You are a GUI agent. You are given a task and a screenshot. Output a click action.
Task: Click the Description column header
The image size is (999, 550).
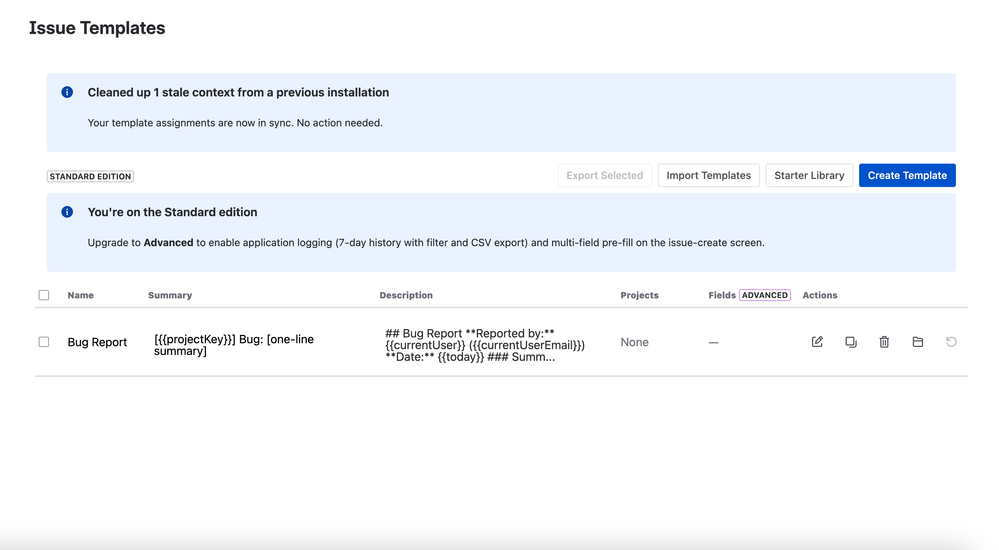coord(406,295)
